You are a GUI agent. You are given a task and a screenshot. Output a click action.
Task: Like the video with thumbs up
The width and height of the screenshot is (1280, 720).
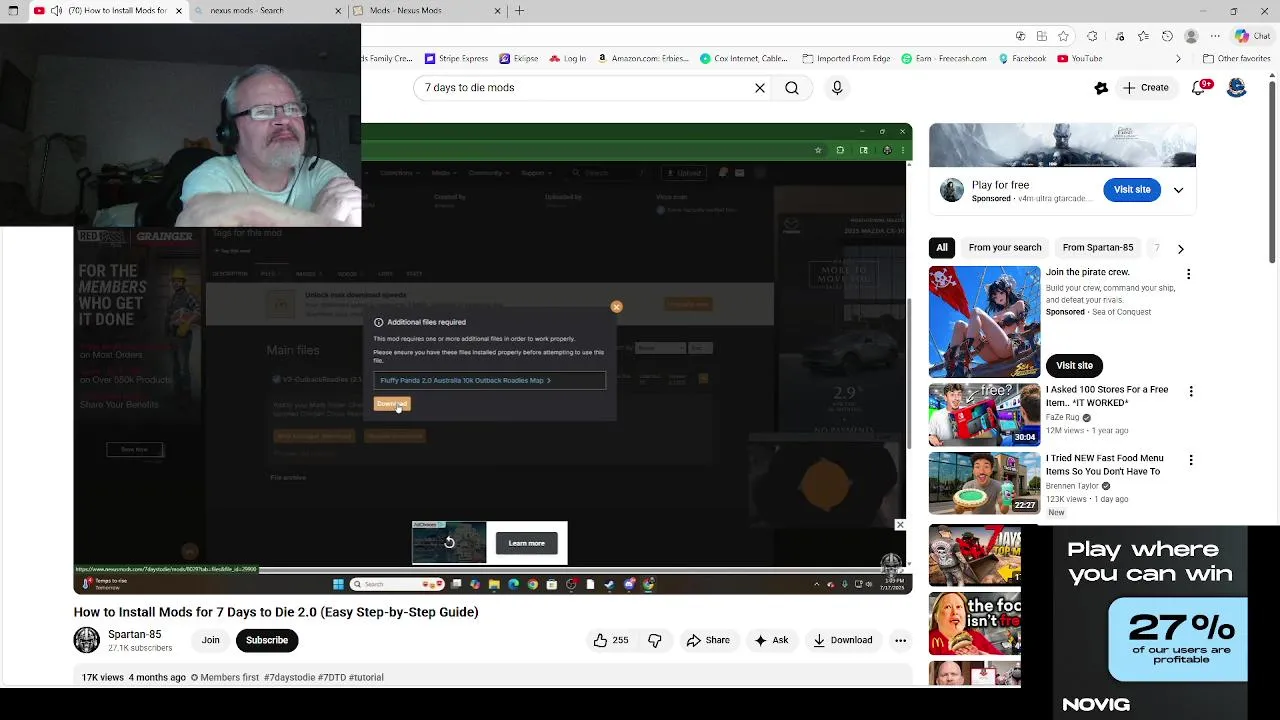tap(611, 640)
